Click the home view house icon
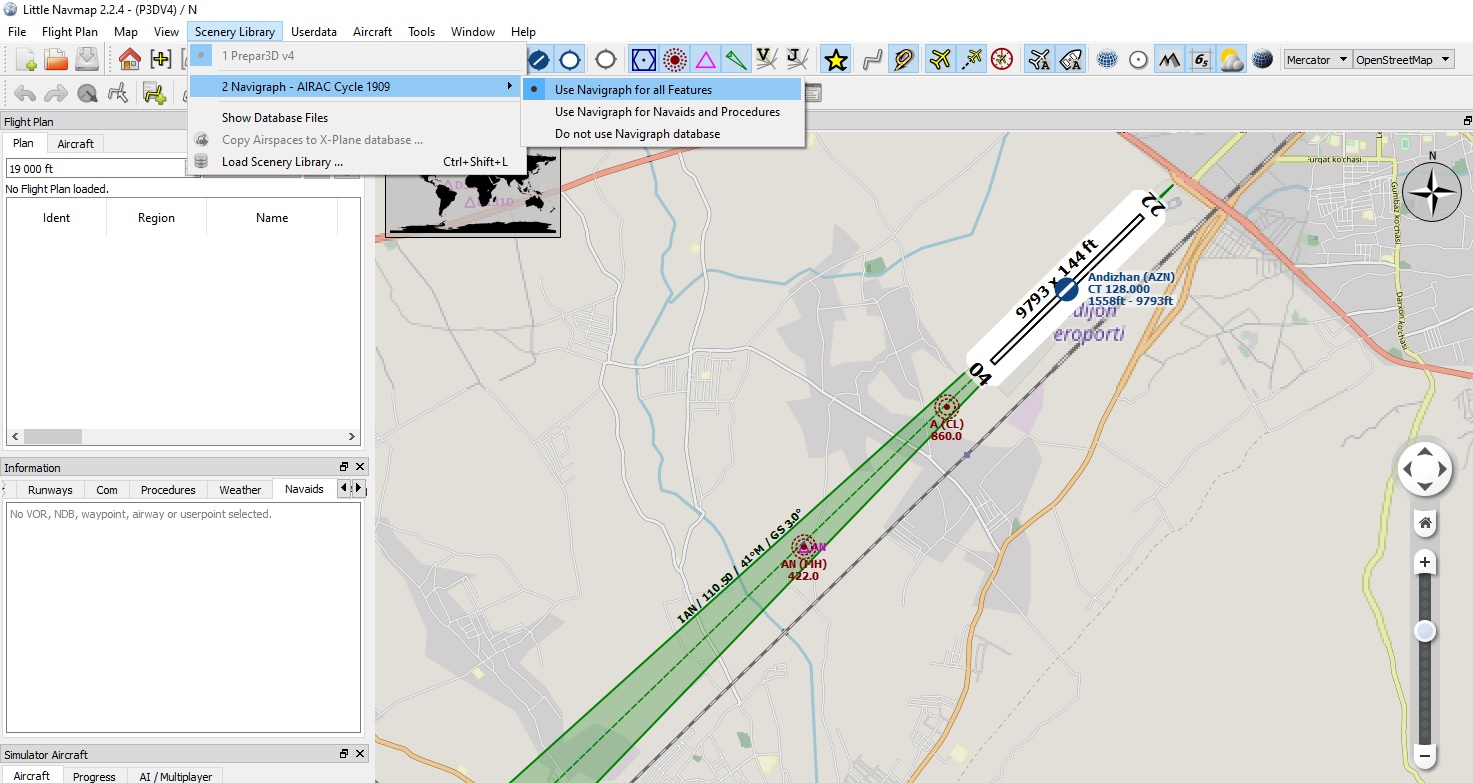Viewport: 1473px width, 783px height. (130, 60)
